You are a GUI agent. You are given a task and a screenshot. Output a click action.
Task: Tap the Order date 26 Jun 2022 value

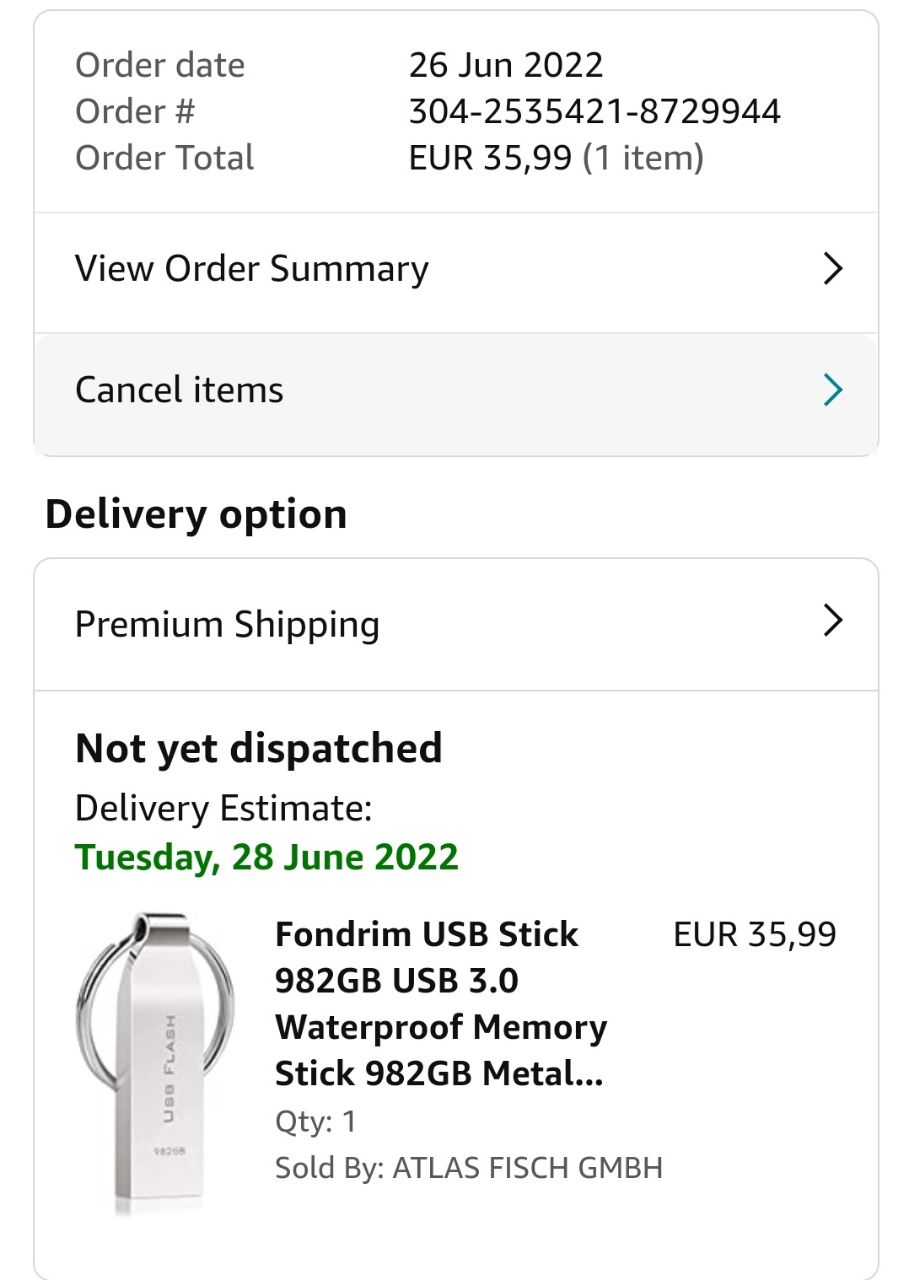[505, 65]
